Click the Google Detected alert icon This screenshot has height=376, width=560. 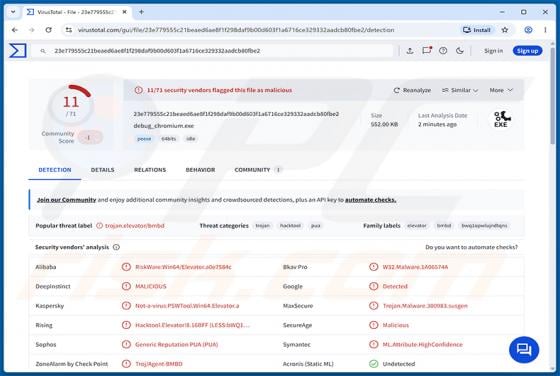(374, 286)
